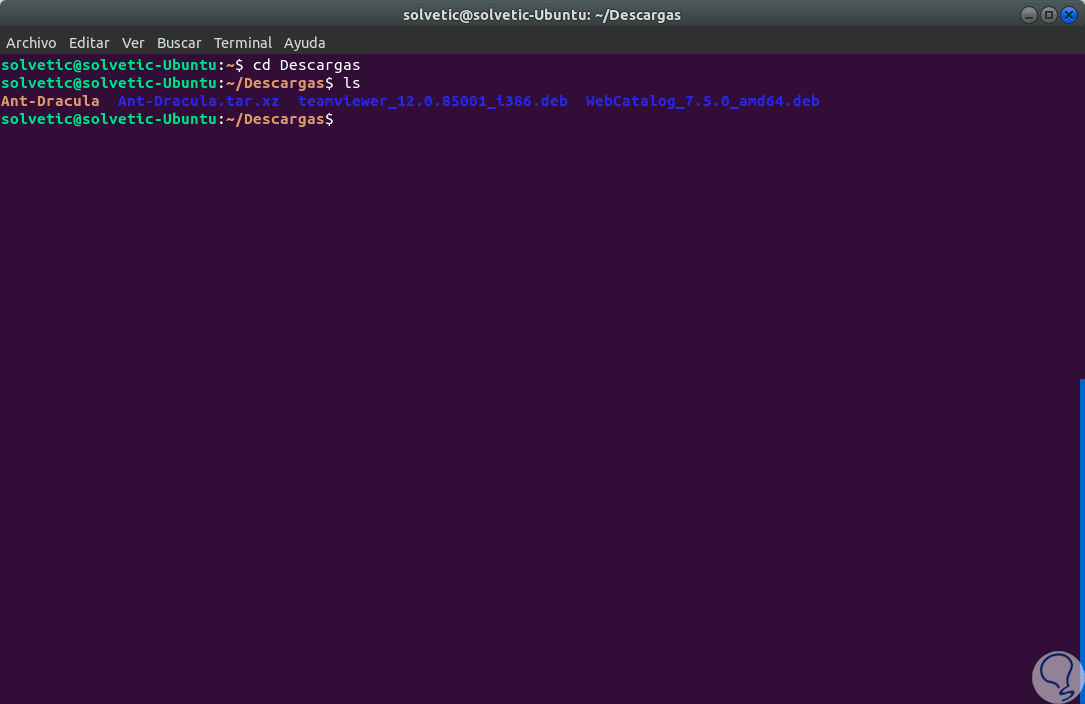
Task: Maximize the terminal window
Action: tap(1049, 15)
